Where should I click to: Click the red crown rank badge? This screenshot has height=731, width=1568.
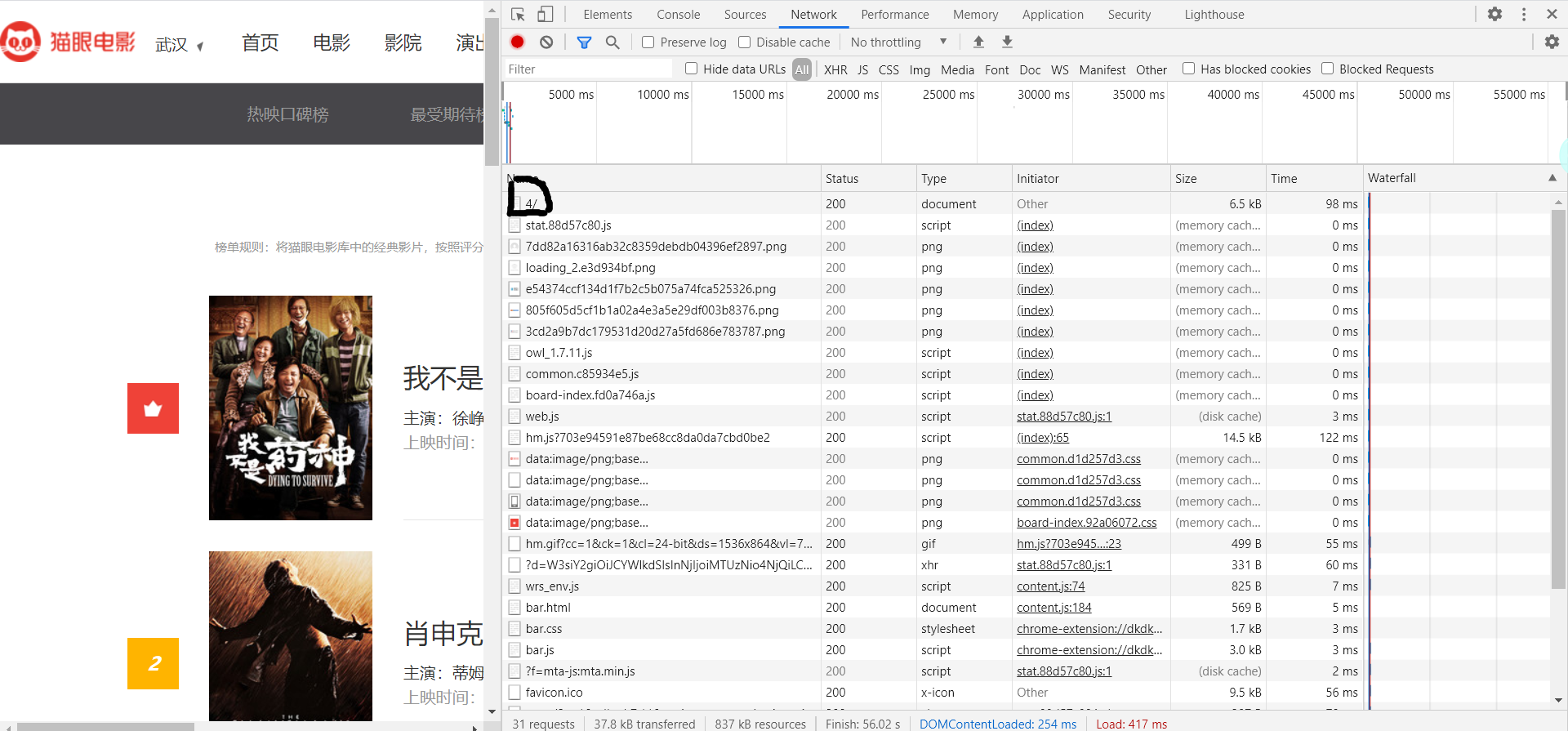coord(153,408)
